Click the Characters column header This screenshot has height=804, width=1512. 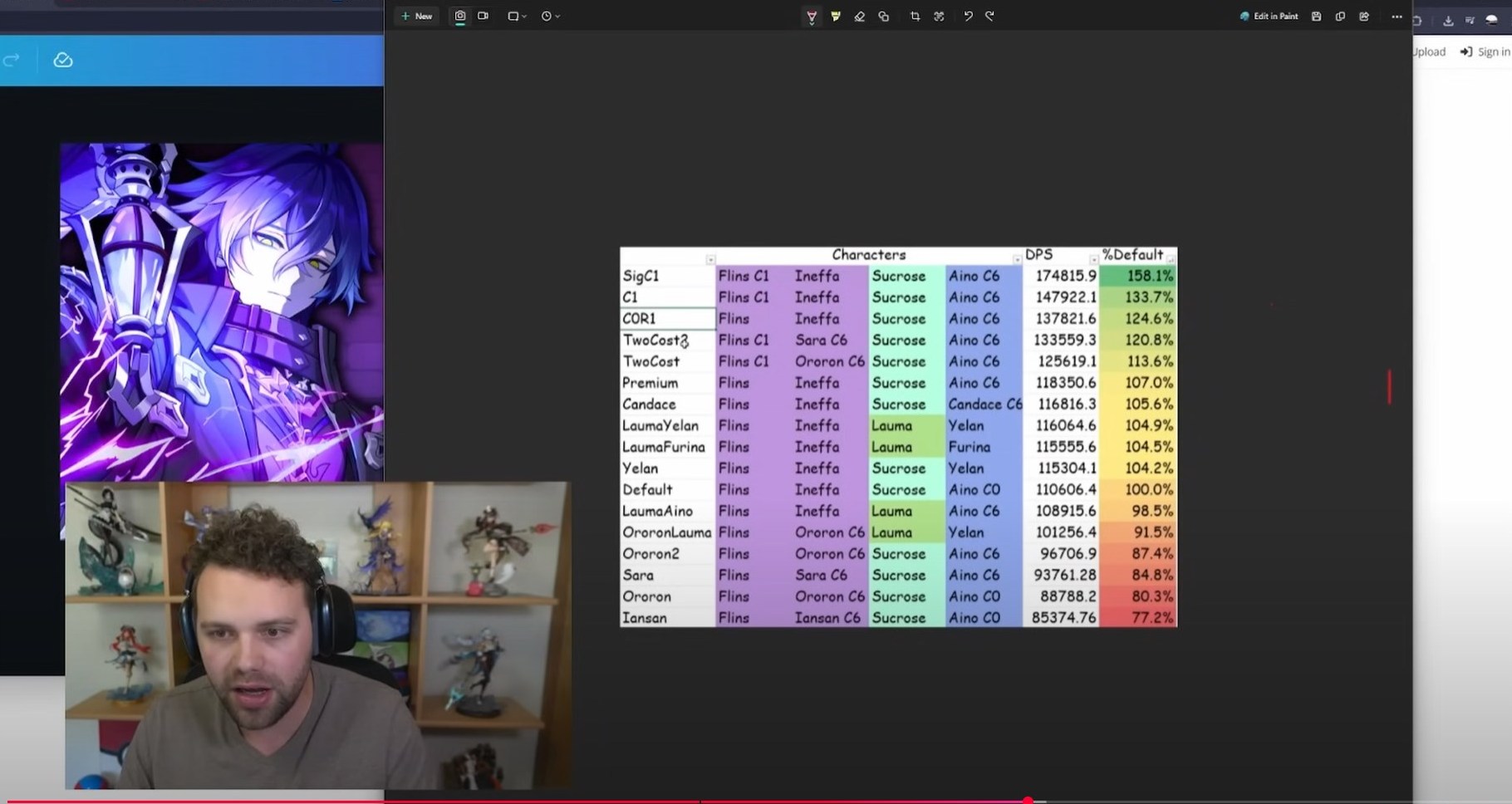[x=868, y=255]
